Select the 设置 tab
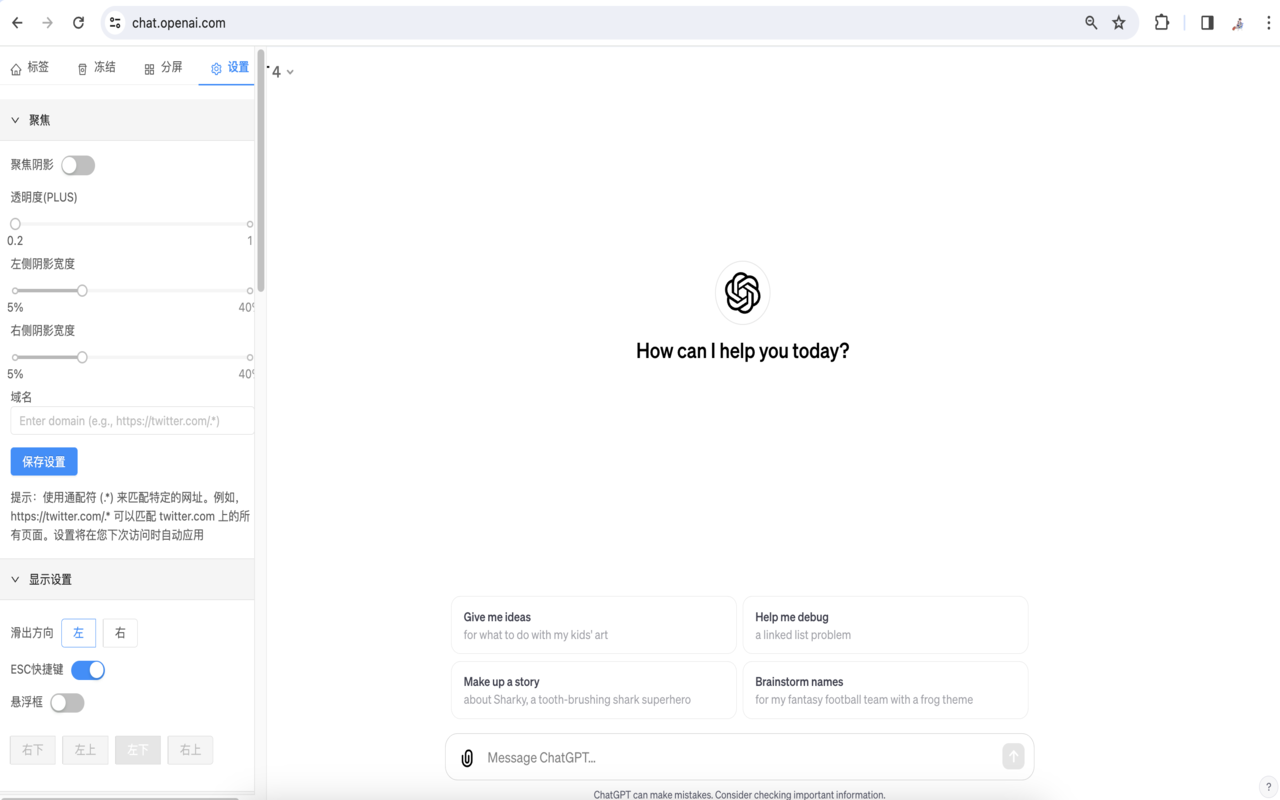The image size is (1280, 800). click(x=229, y=67)
